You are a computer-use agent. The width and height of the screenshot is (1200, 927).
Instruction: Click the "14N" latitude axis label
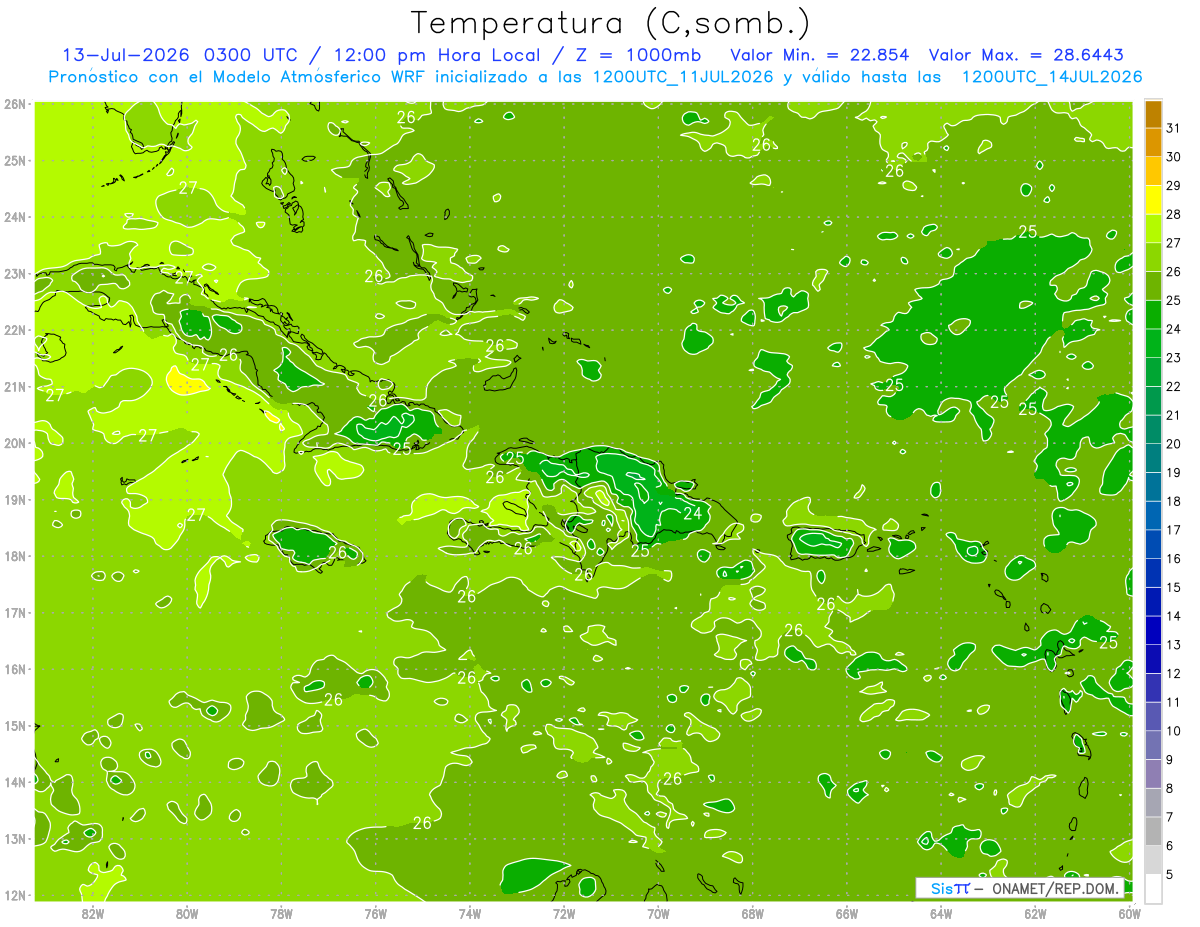15,782
